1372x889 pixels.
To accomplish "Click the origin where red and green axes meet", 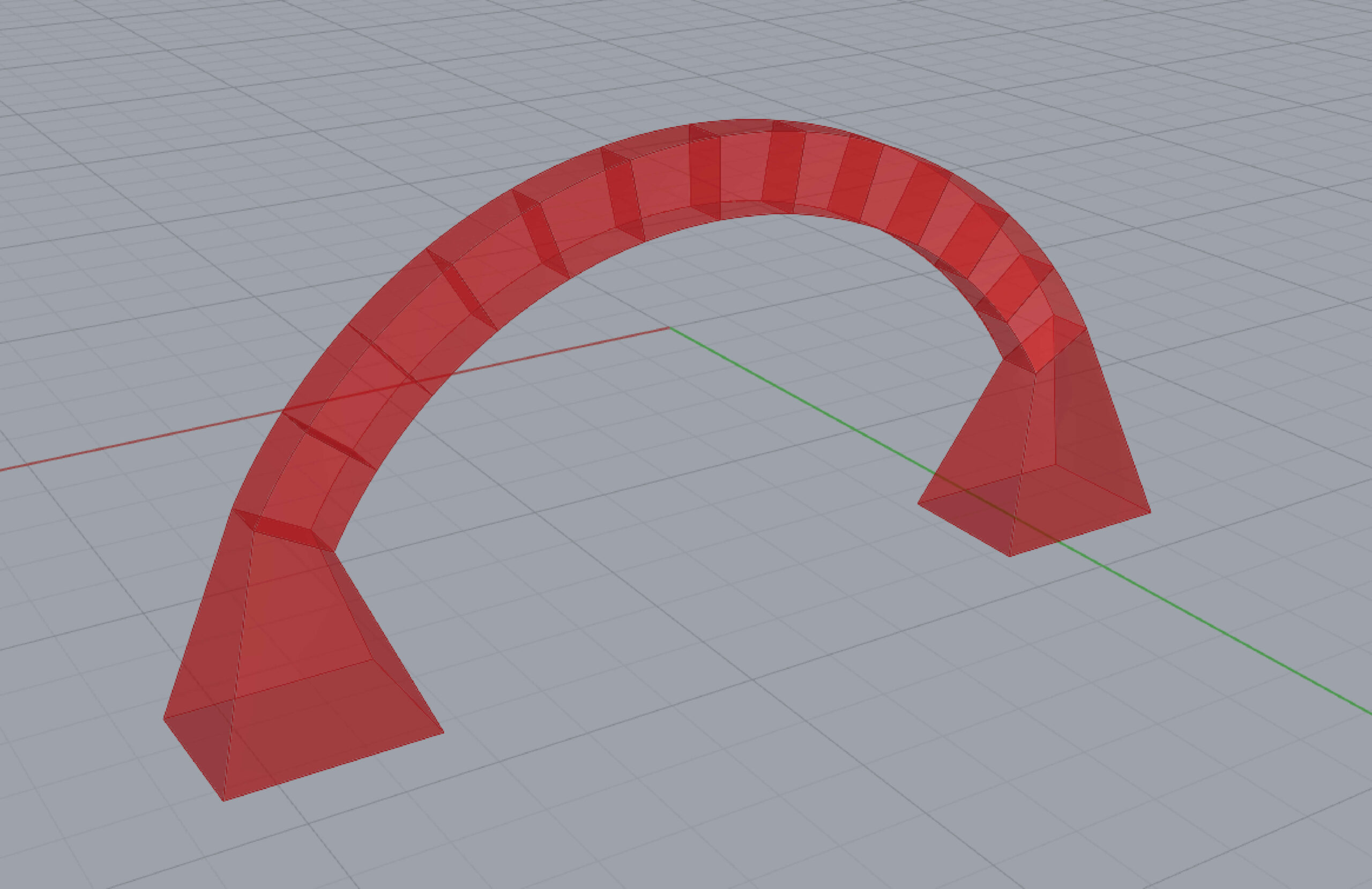I will click(x=669, y=328).
